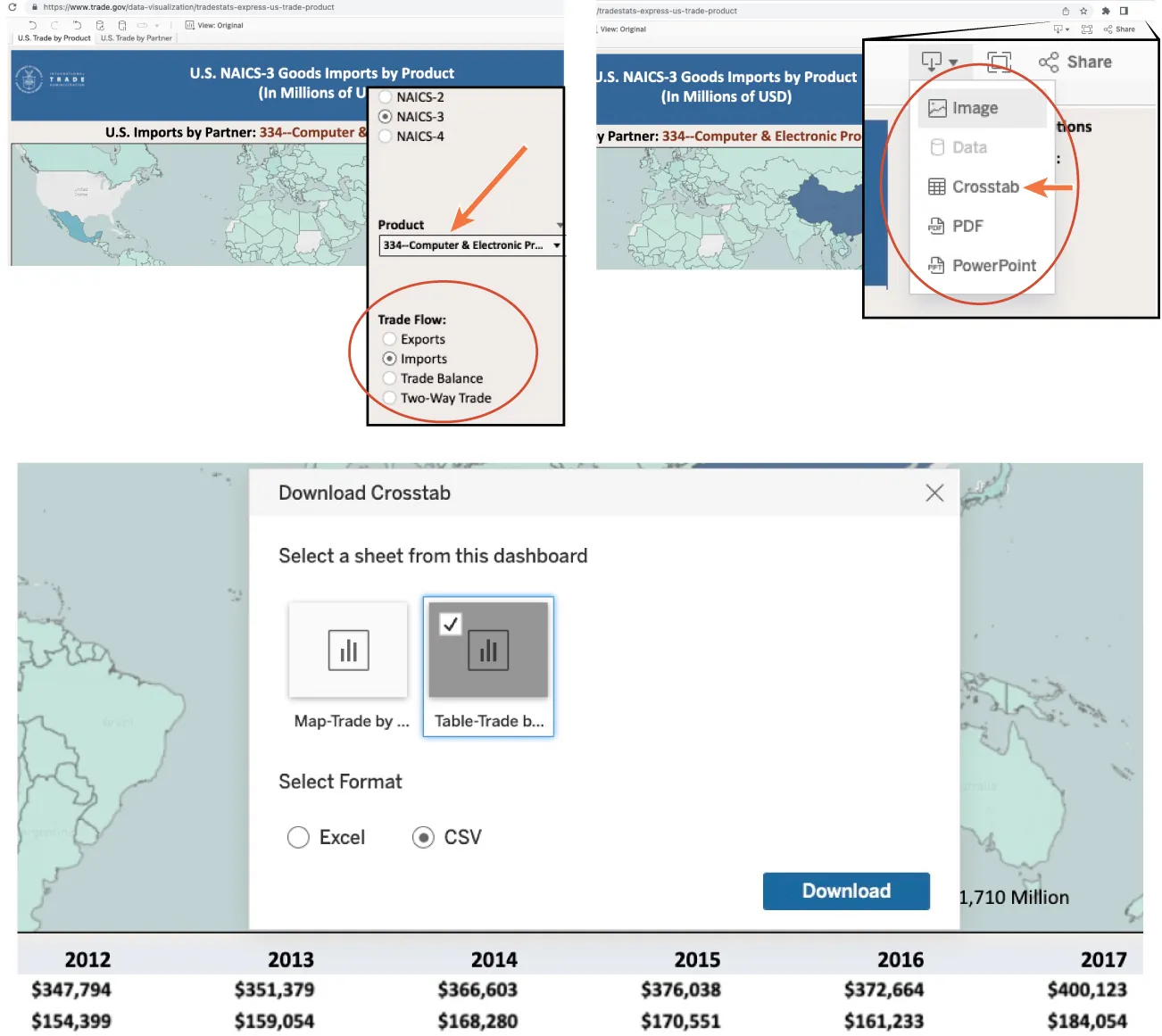Image resolution: width=1162 pixels, height=1036 pixels.
Task: Click the Revert icon in the toolbar
Action: coord(78,25)
